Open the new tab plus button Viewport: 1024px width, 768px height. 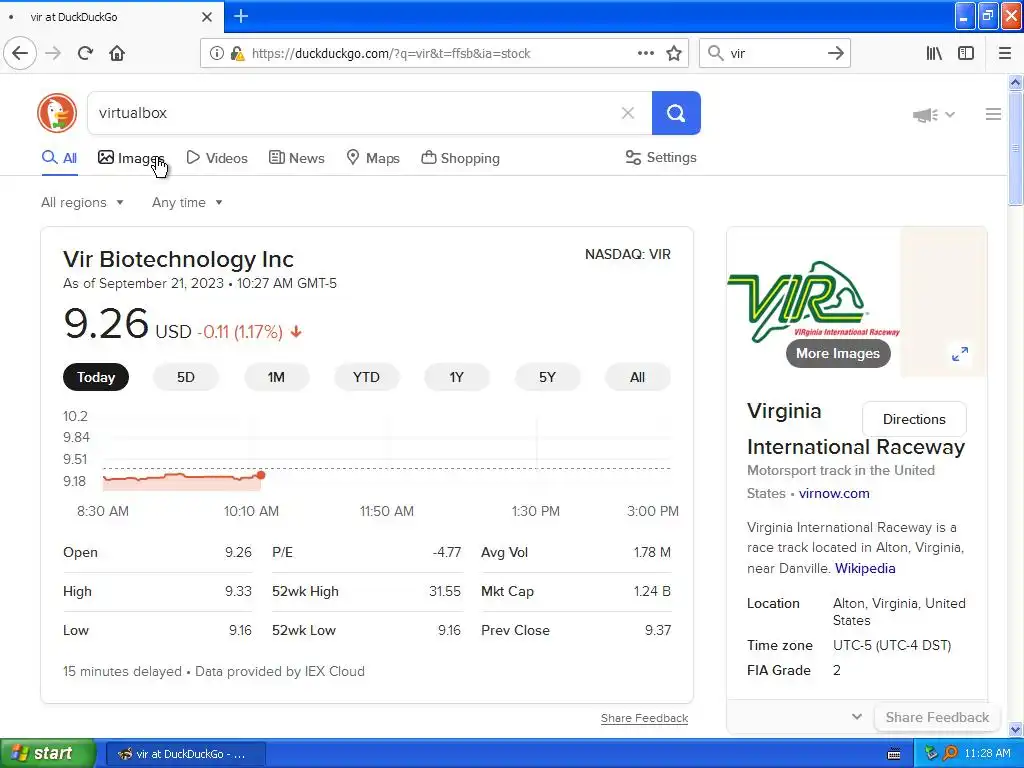tap(240, 16)
